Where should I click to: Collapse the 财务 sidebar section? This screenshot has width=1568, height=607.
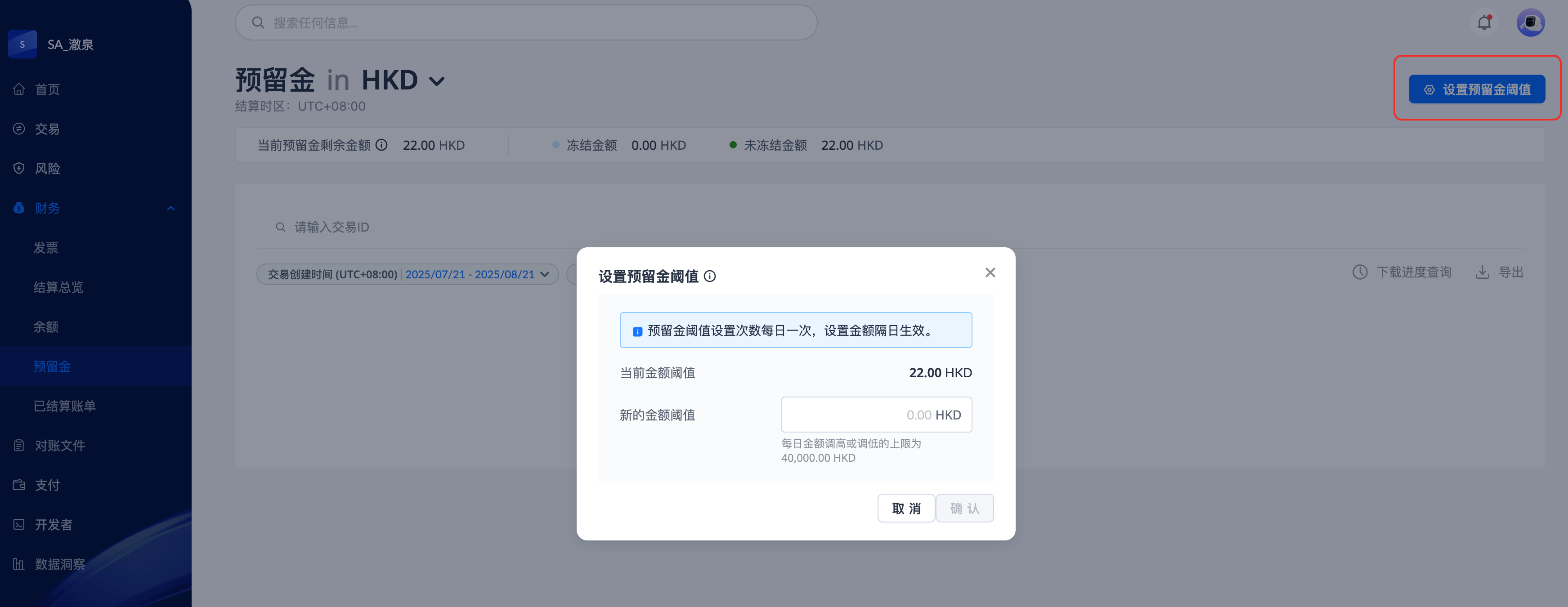pyautogui.click(x=170, y=208)
